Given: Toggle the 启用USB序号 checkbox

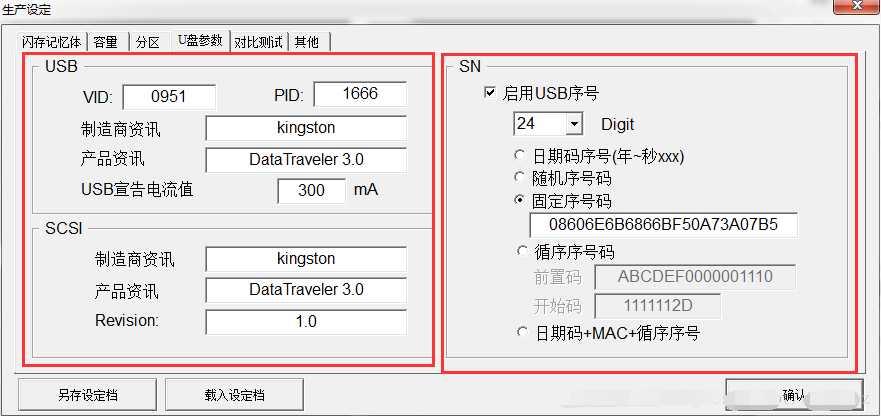Looking at the screenshot, I should pyautogui.click(x=489, y=93).
